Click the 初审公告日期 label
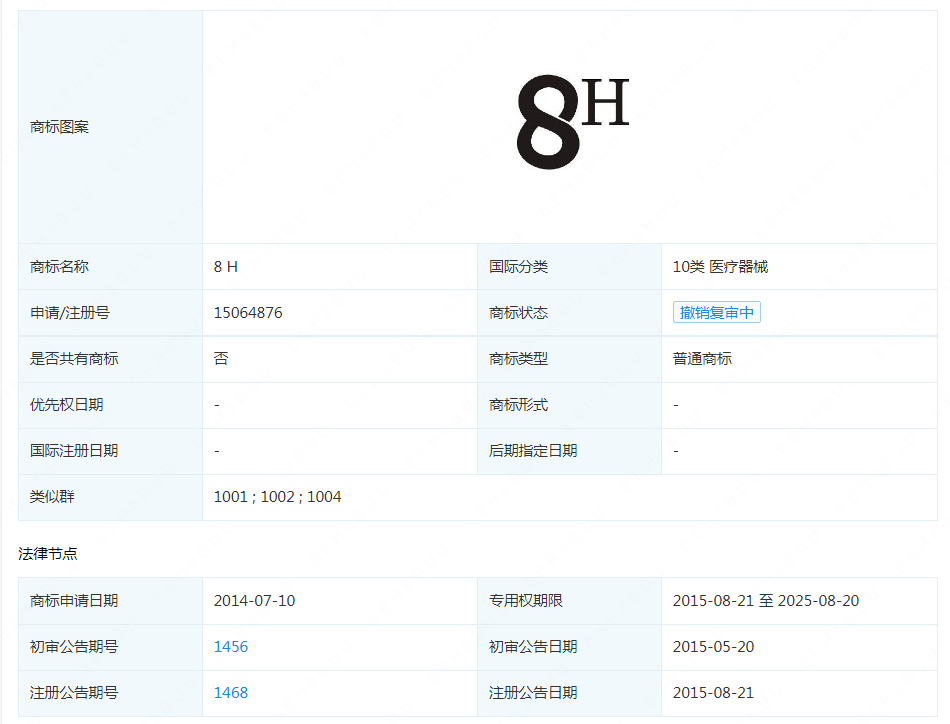 [533, 646]
